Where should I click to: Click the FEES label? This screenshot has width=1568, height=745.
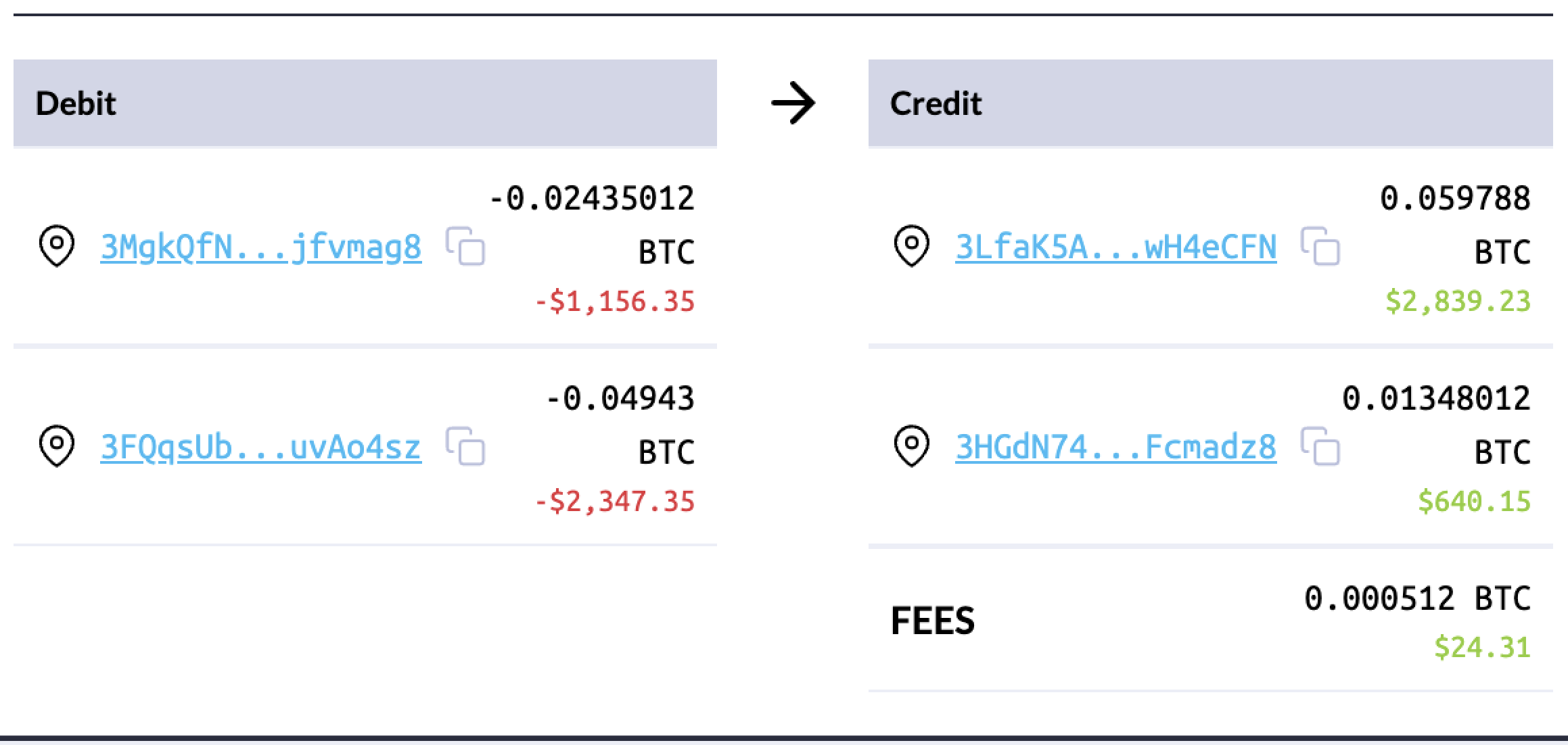(x=933, y=621)
